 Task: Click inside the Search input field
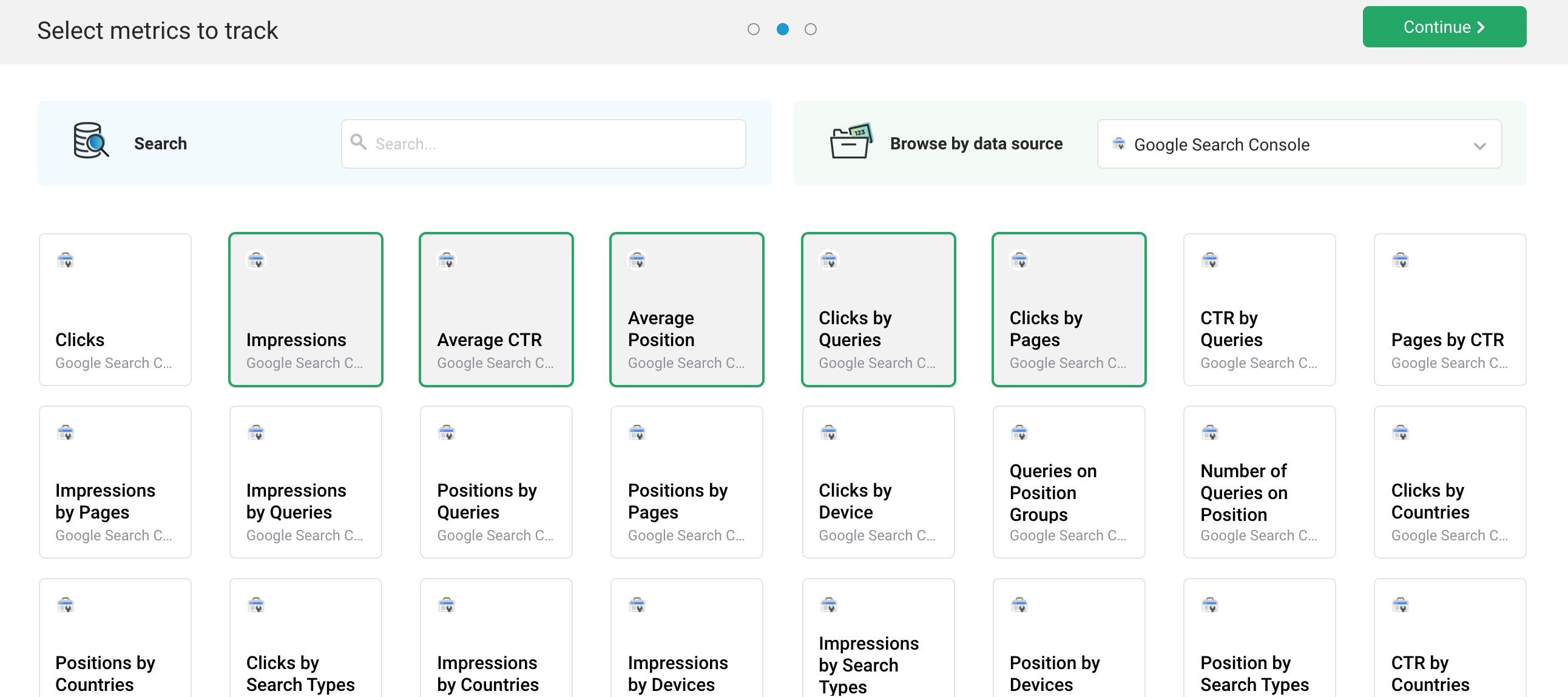[x=543, y=143]
